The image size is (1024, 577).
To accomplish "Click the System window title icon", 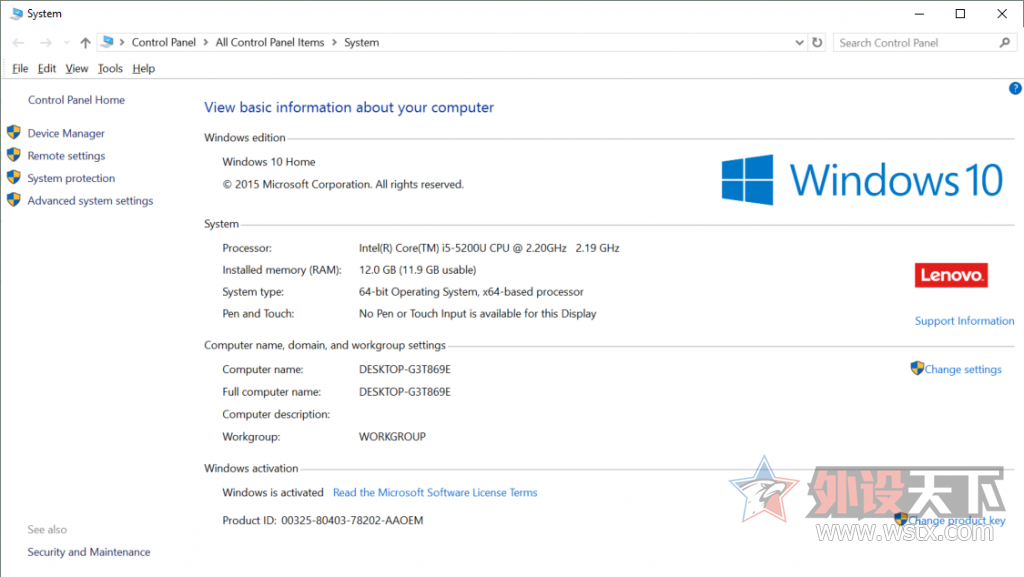I will click(x=16, y=14).
